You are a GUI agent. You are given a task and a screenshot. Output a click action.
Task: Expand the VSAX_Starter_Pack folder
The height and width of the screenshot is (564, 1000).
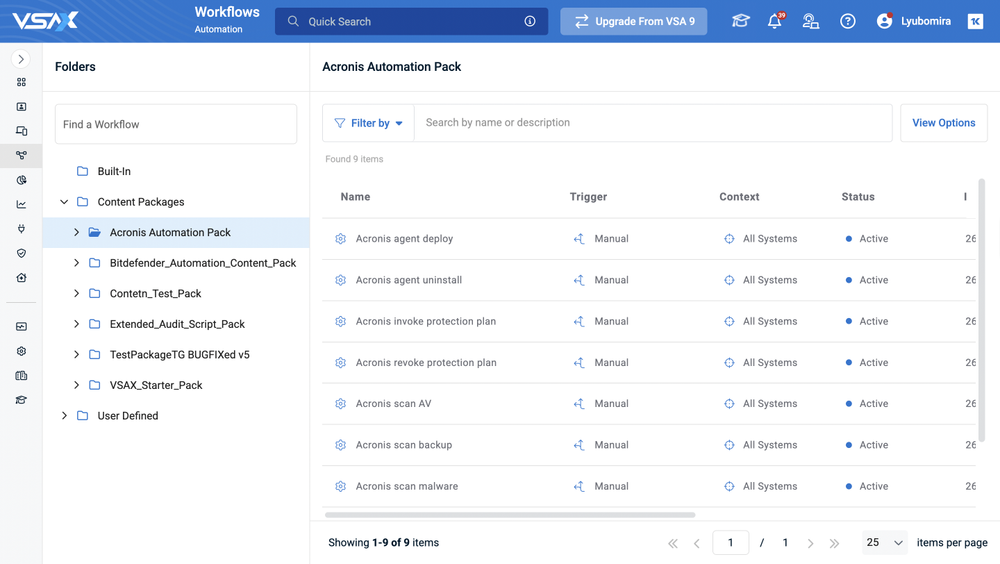76,385
